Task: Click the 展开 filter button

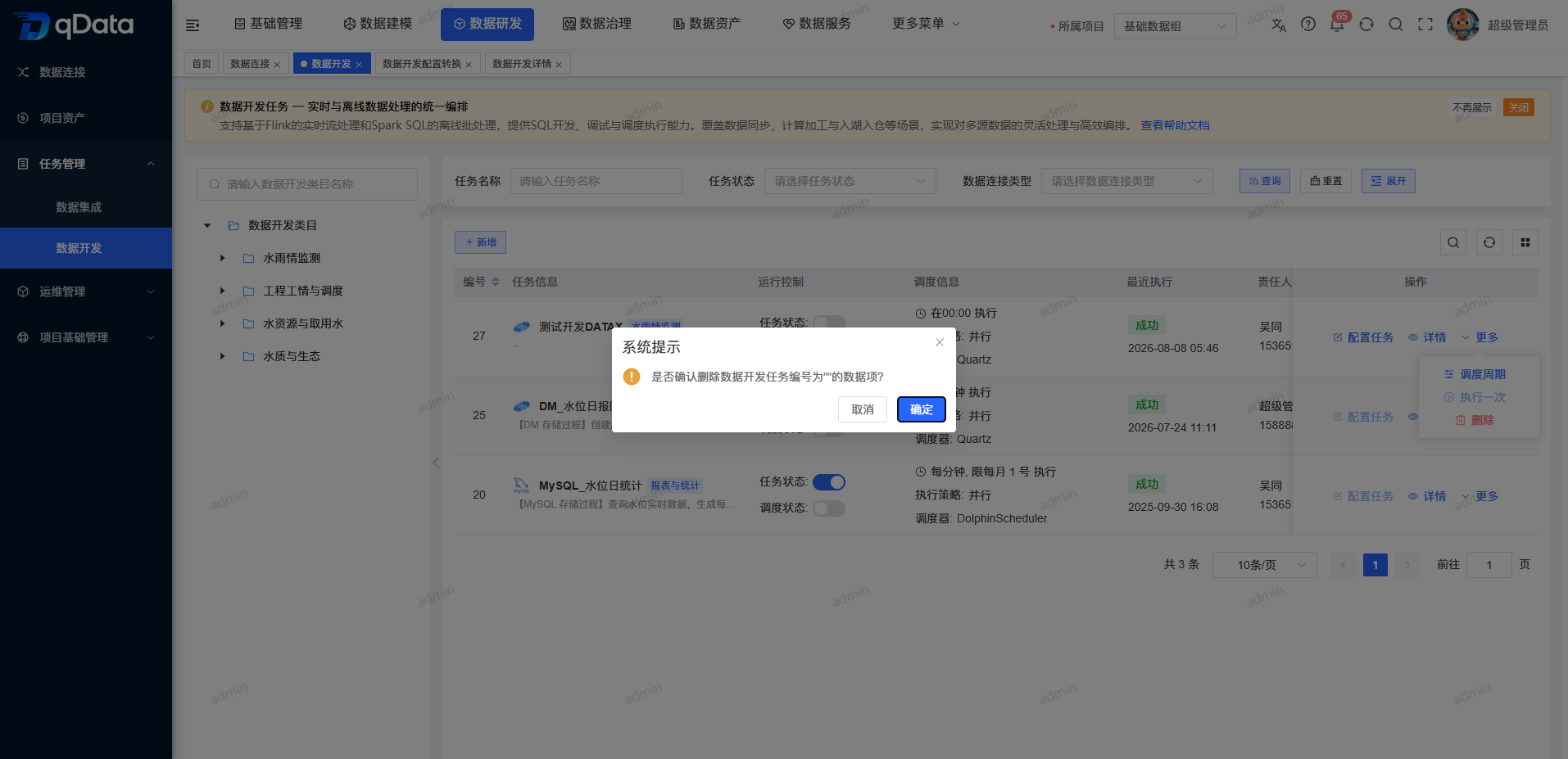Action: pyautogui.click(x=1389, y=181)
